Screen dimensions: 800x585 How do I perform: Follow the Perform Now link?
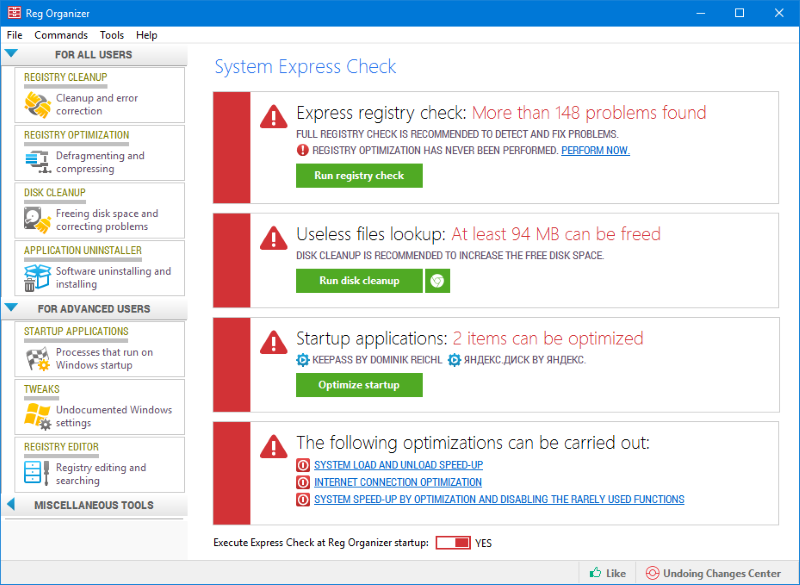[x=595, y=150]
